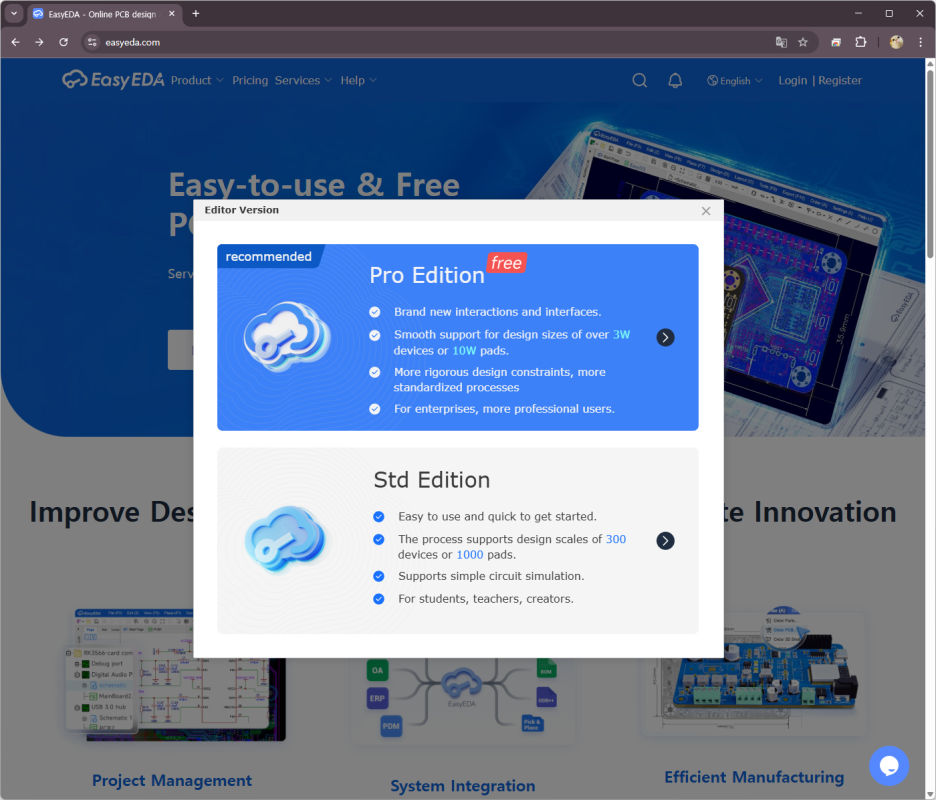Open the Chrome profile avatar
The width and height of the screenshot is (936, 800).
tap(896, 42)
